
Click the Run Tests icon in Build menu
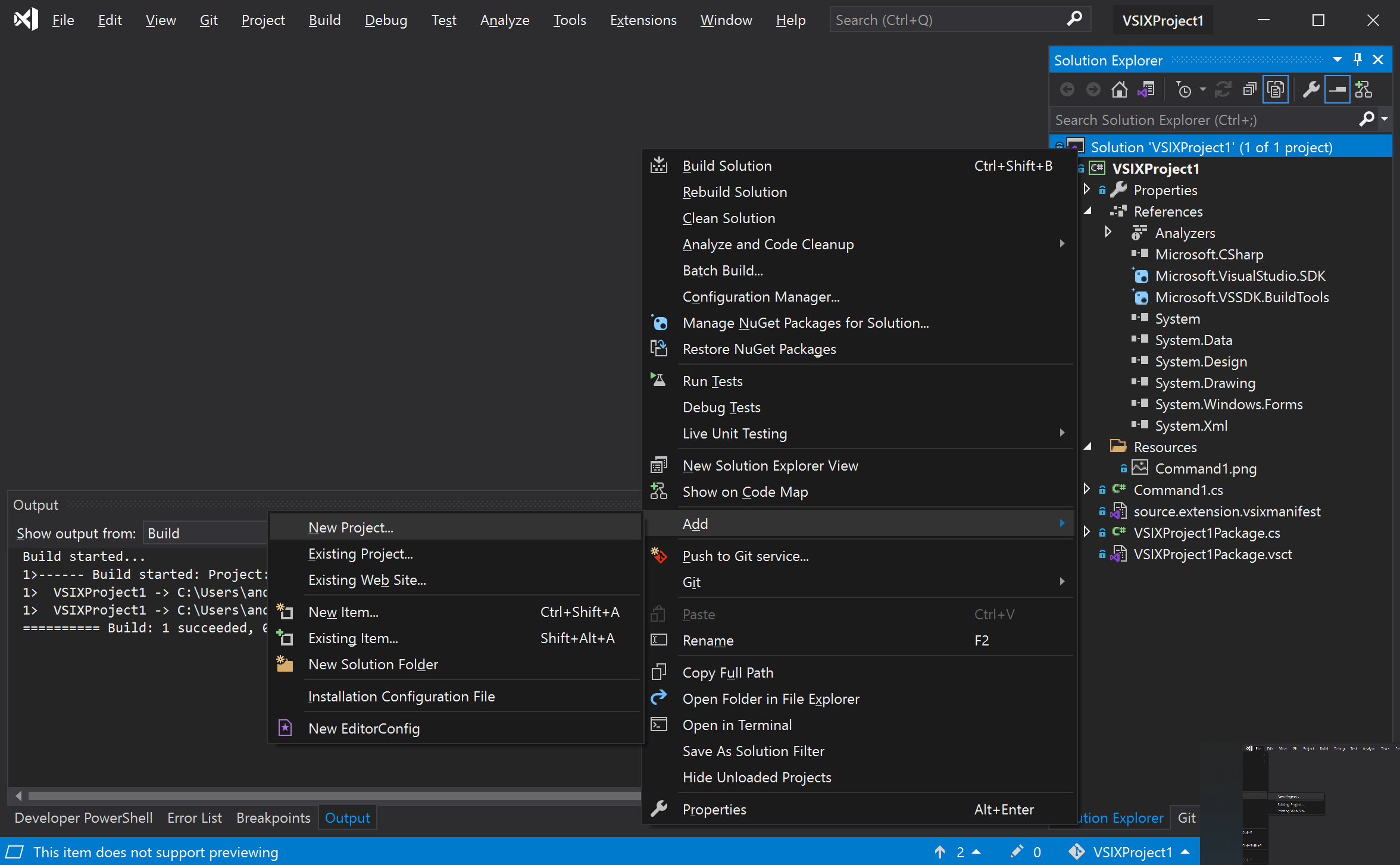[x=659, y=380]
